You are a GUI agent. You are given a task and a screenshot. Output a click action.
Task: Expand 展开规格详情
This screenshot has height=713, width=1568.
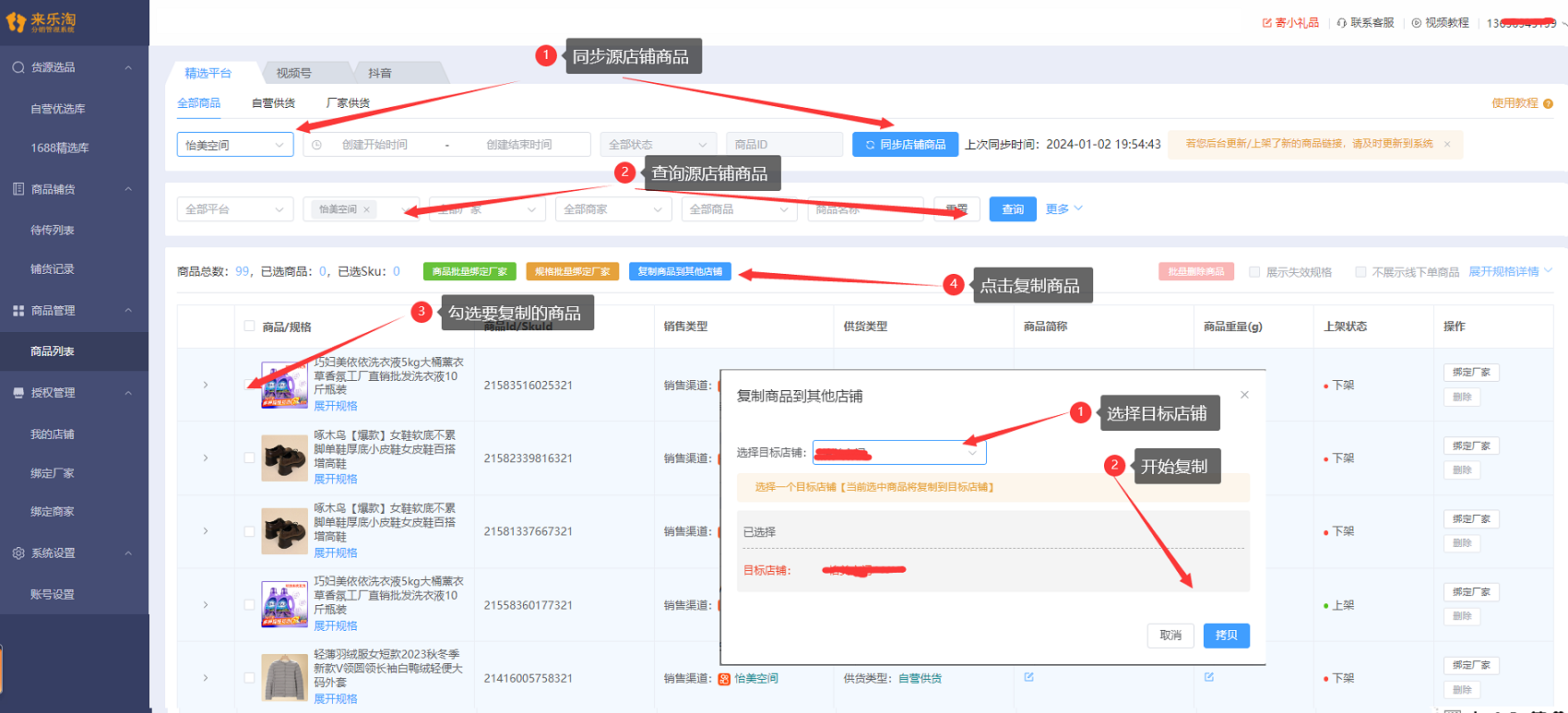tap(1511, 271)
